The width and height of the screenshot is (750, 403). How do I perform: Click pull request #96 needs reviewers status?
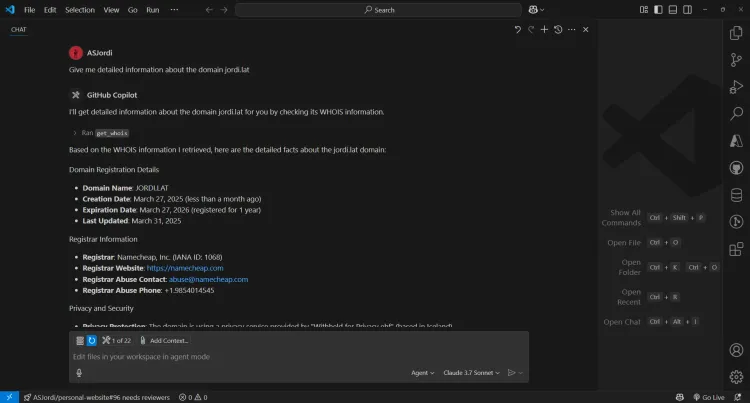[97, 397]
